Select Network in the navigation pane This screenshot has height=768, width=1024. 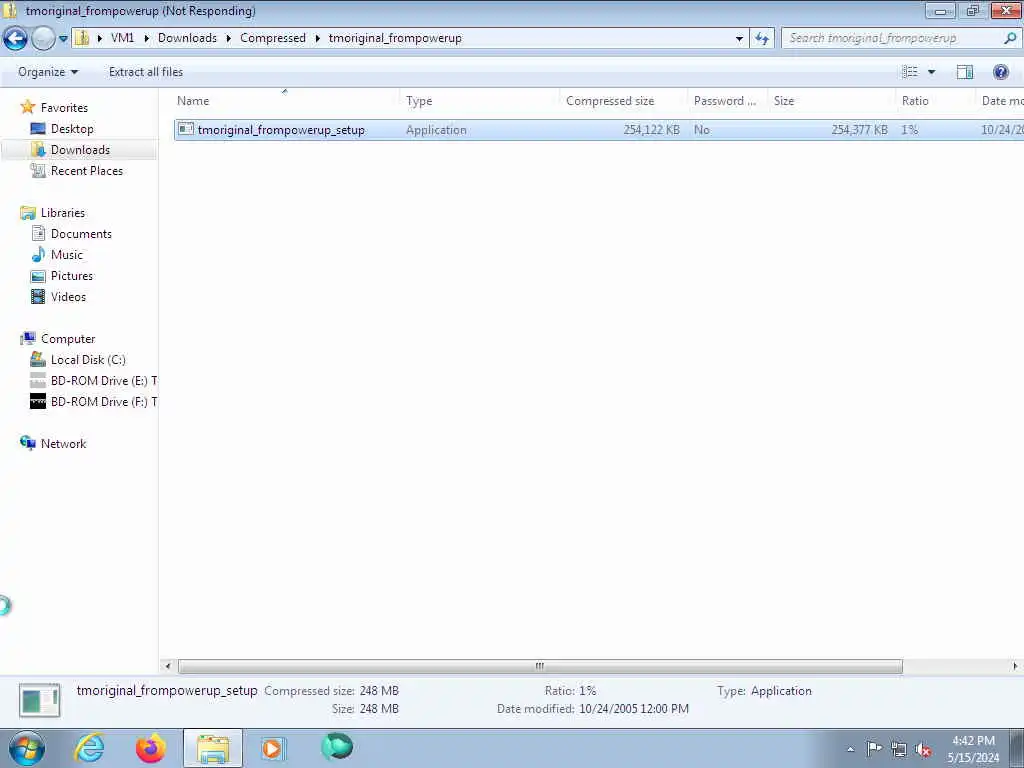[63, 444]
